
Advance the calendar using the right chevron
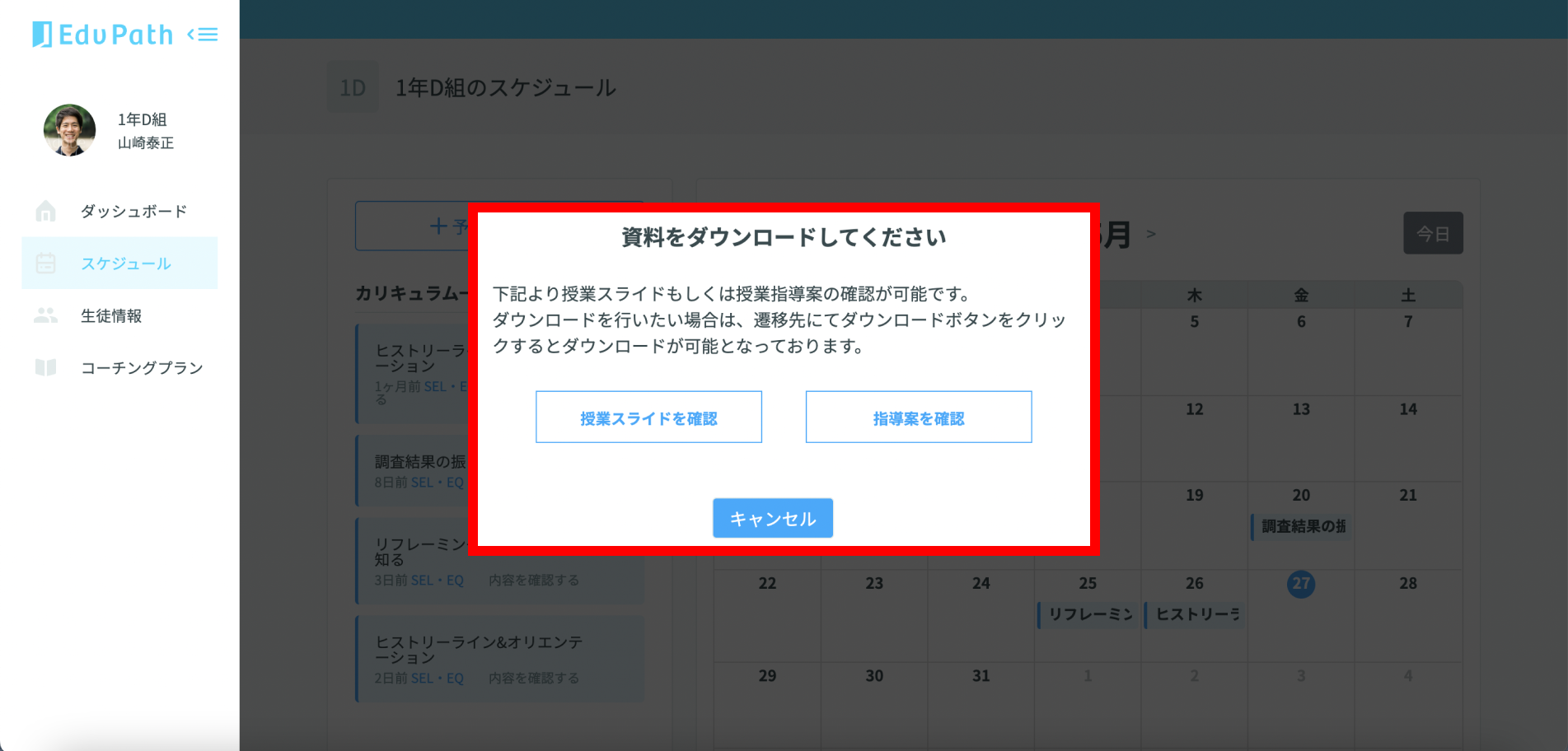tap(1151, 234)
